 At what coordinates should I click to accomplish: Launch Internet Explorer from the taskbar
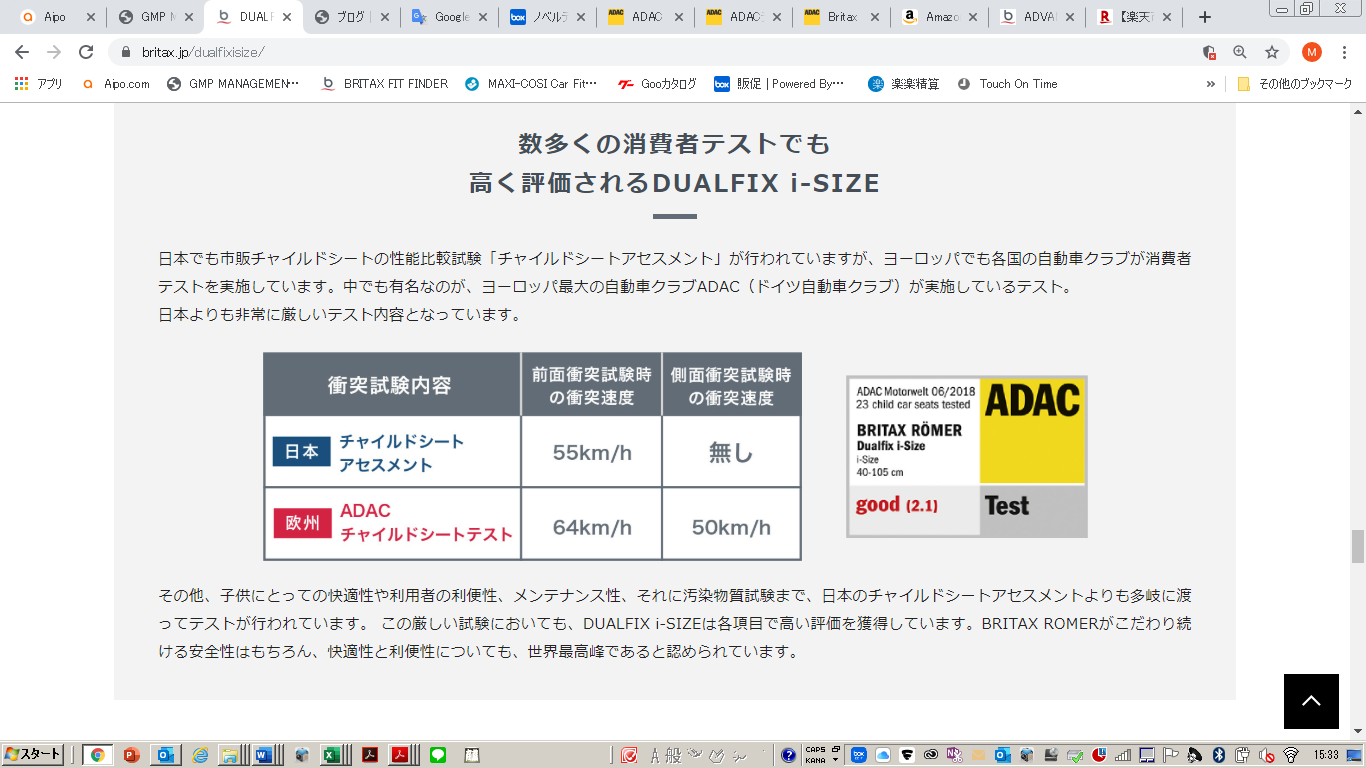point(200,755)
